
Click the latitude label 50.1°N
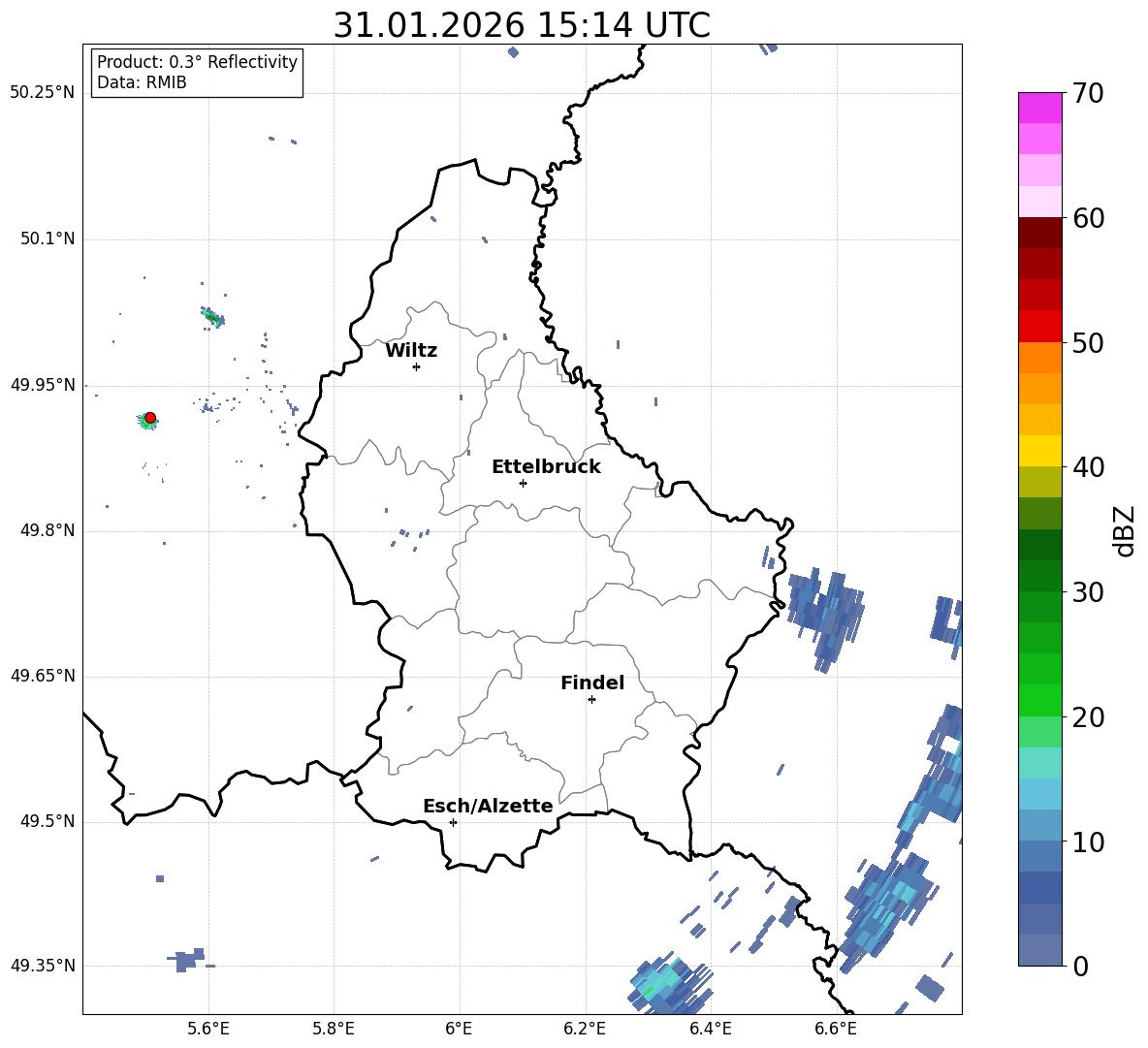pos(47,238)
